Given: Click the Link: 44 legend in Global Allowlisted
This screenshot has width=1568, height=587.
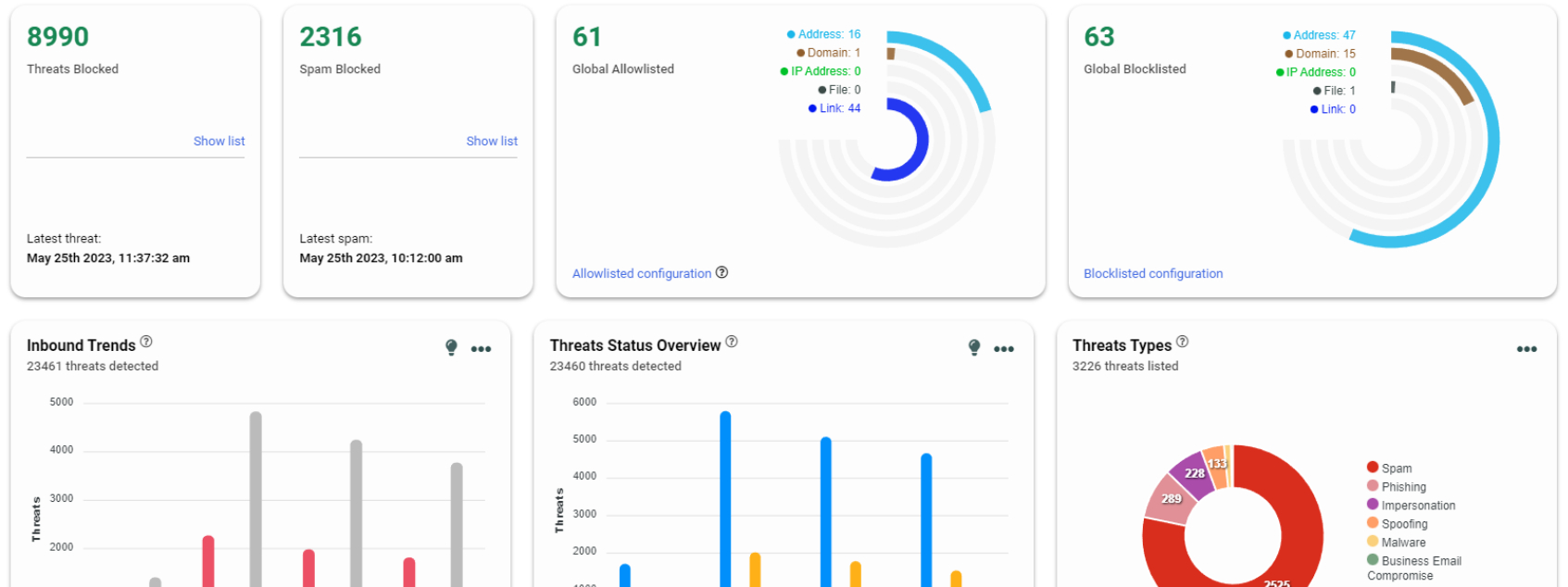Looking at the screenshot, I should (x=834, y=108).
